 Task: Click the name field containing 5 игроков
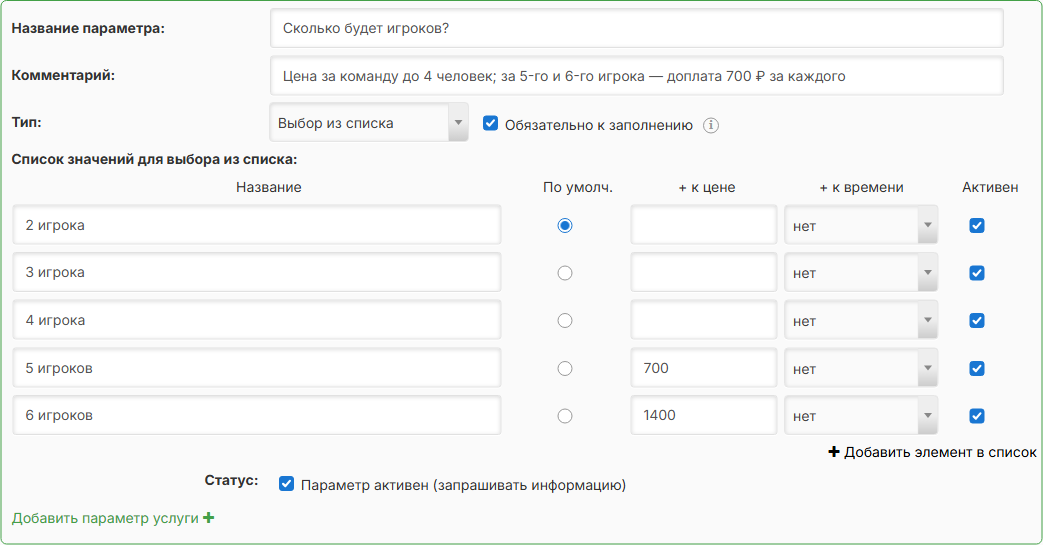[257, 368]
